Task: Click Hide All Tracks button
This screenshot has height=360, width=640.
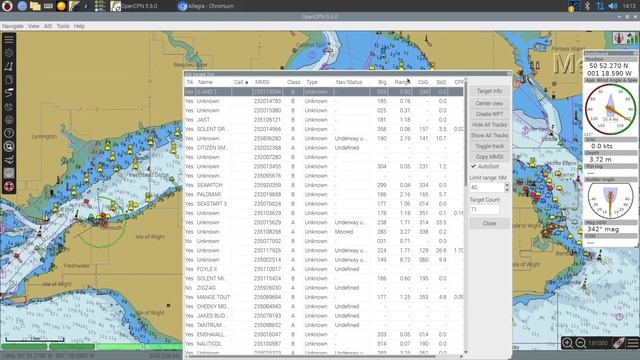Action: 489,124
